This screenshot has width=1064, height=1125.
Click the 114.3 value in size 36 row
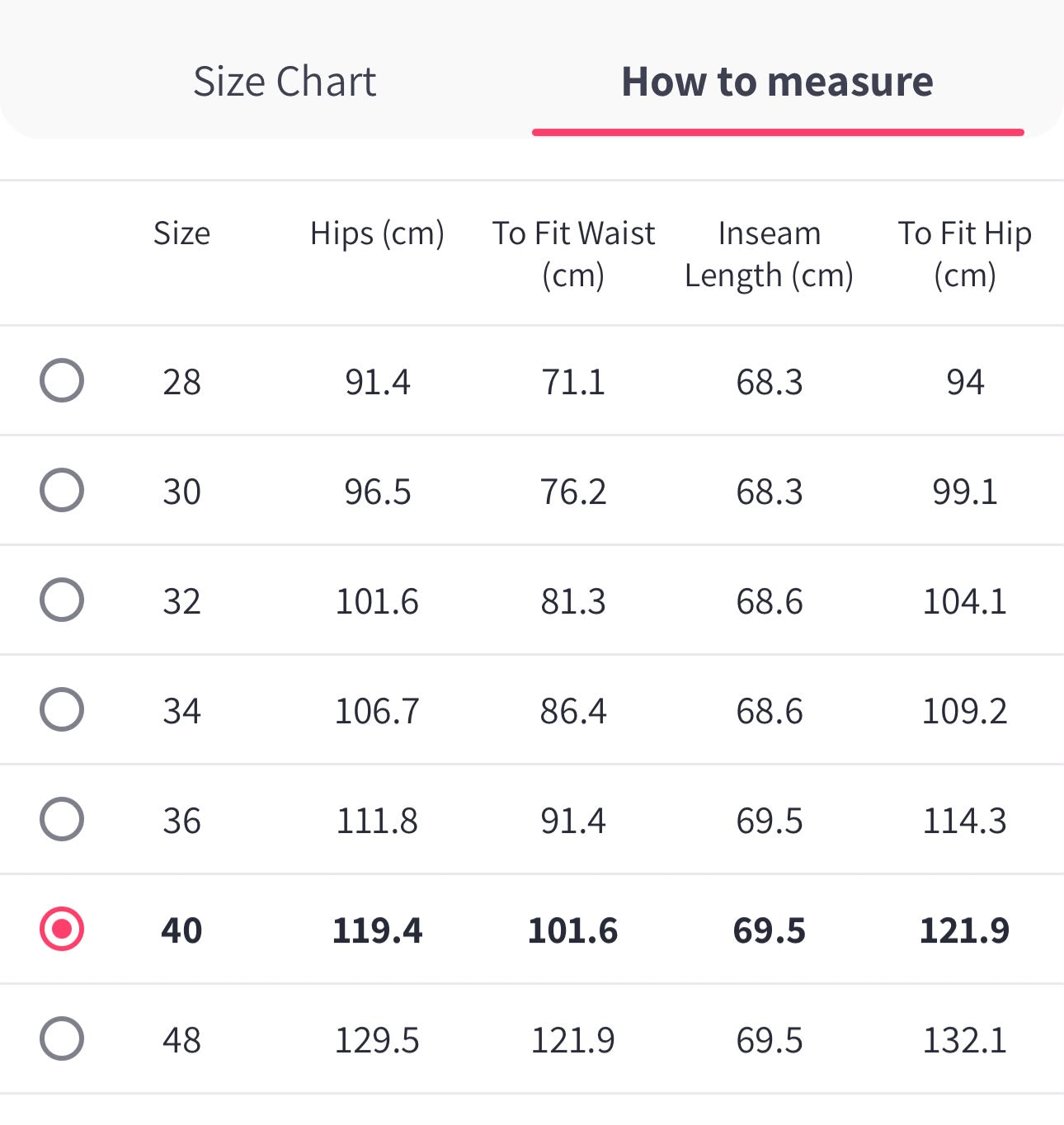964,821
